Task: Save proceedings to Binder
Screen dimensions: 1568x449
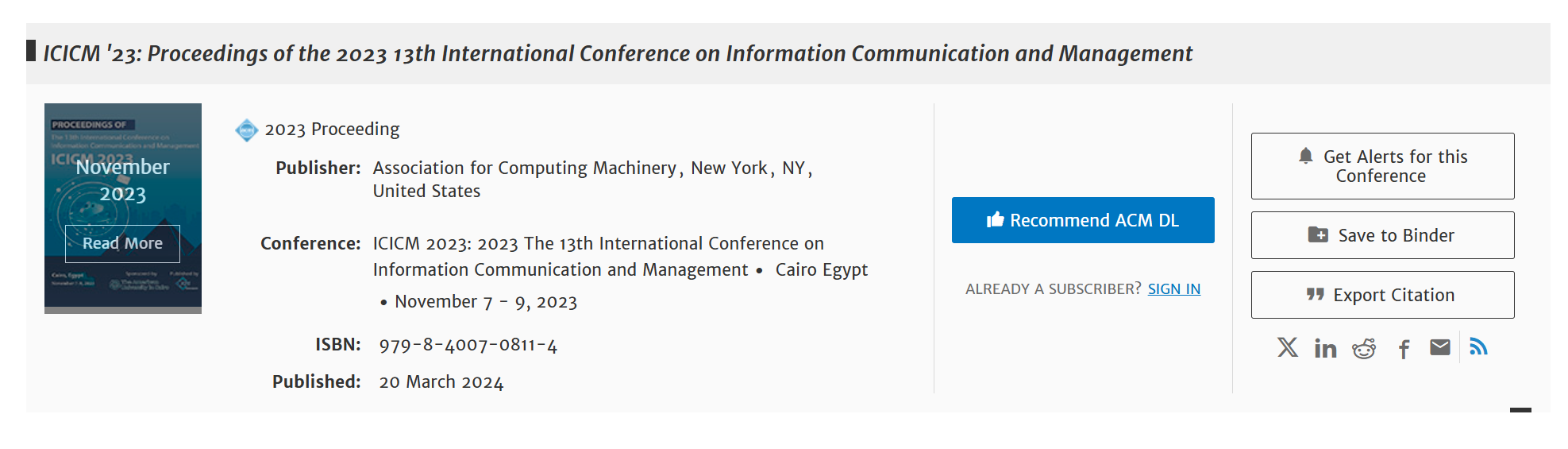Action: click(1382, 235)
